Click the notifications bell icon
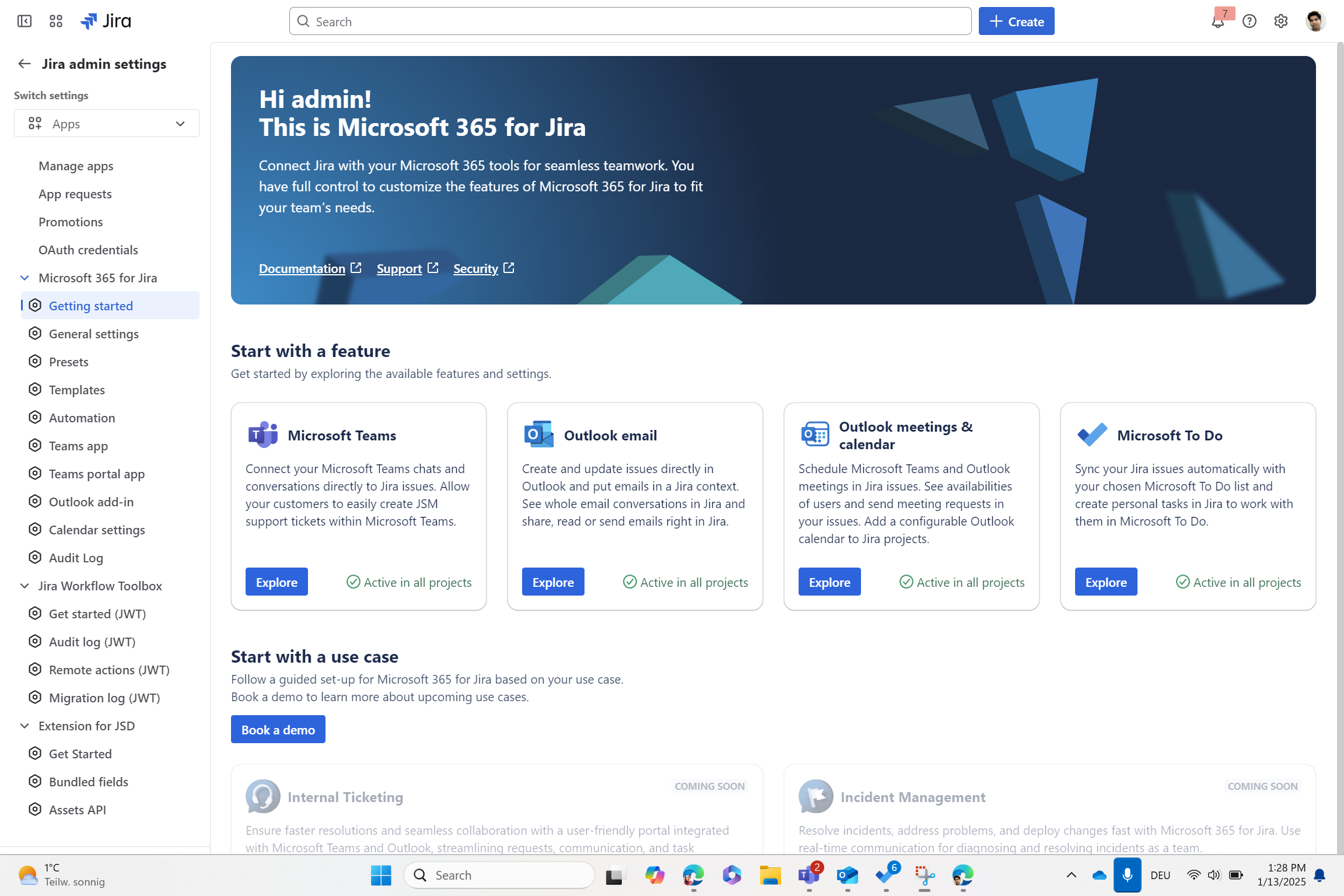The width and height of the screenshot is (1344, 896). (1217, 22)
